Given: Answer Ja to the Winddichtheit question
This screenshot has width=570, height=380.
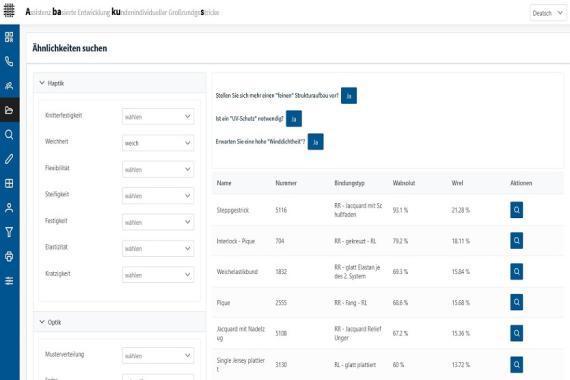Looking at the screenshot, I should click(x=316, y=142).
